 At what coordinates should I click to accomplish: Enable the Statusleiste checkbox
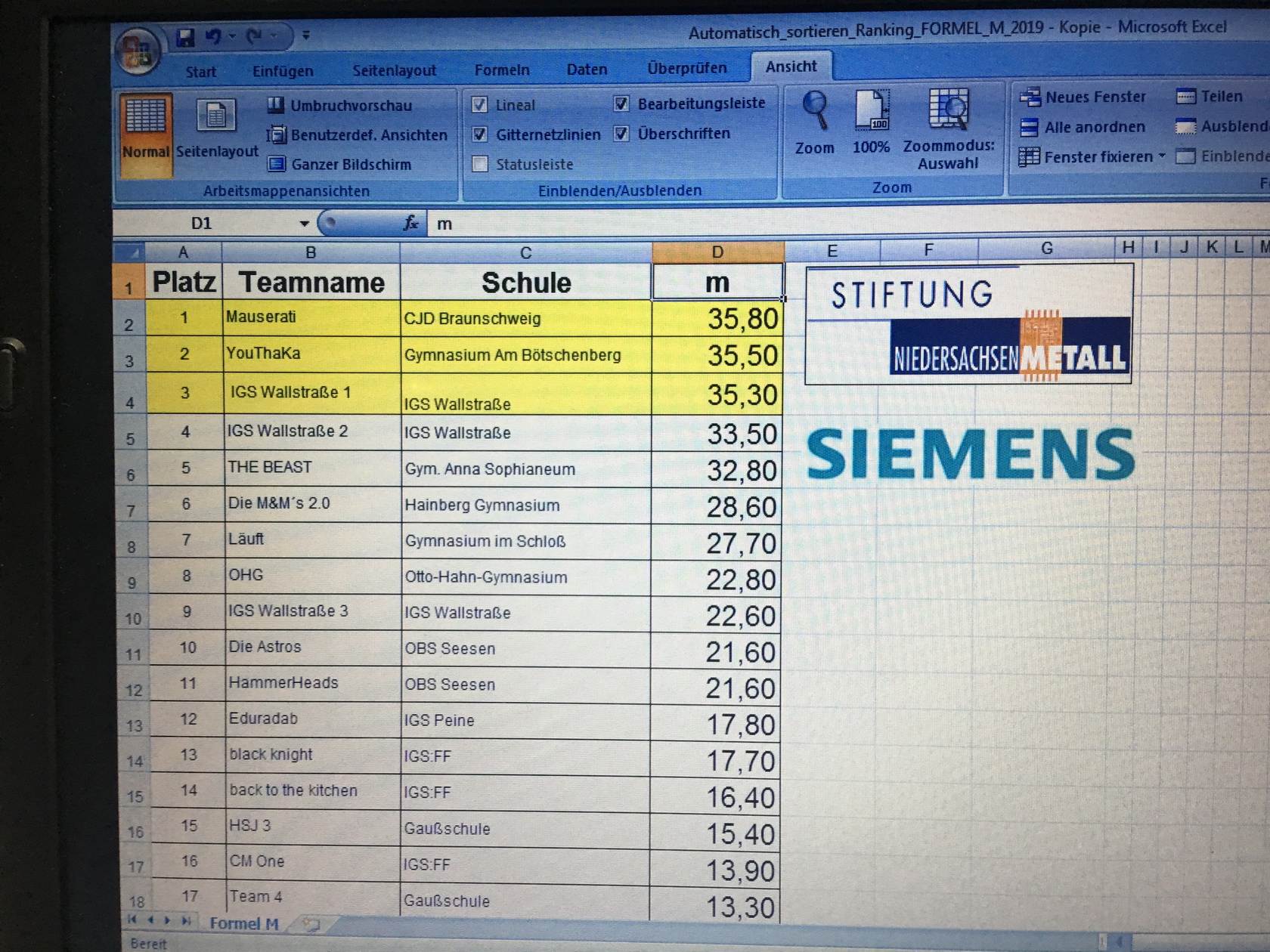click(479, 164)
